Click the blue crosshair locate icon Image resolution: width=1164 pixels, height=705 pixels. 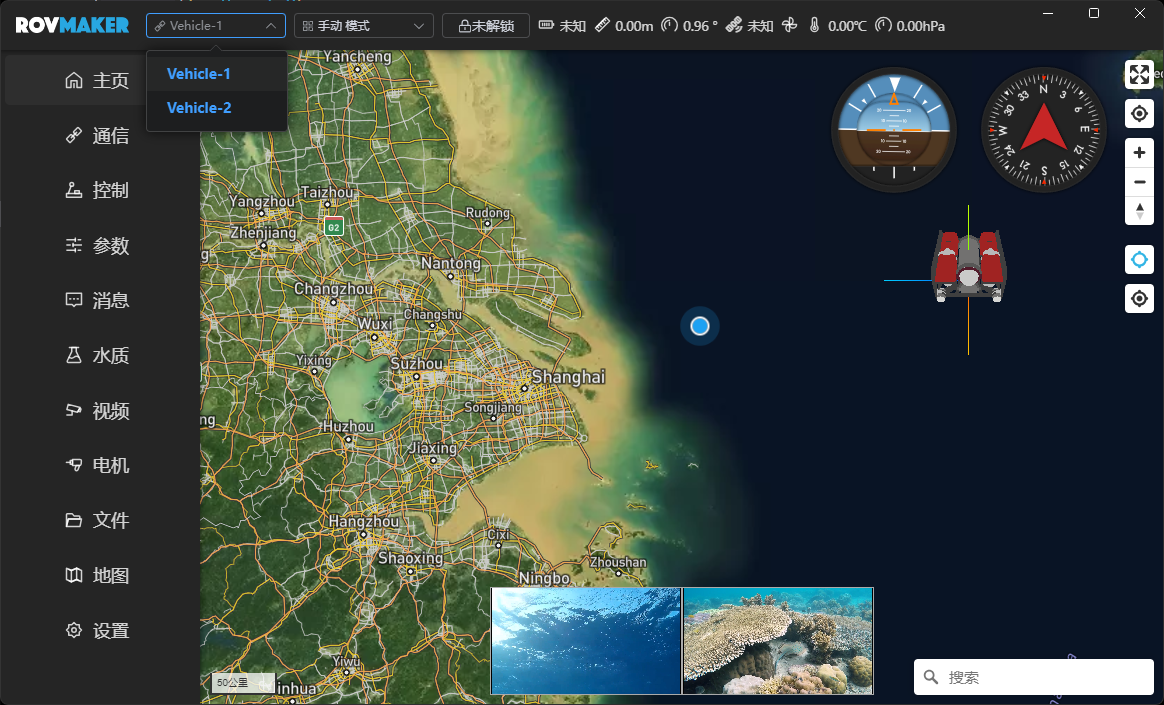pyautogui.click(x=1139, y=260)
